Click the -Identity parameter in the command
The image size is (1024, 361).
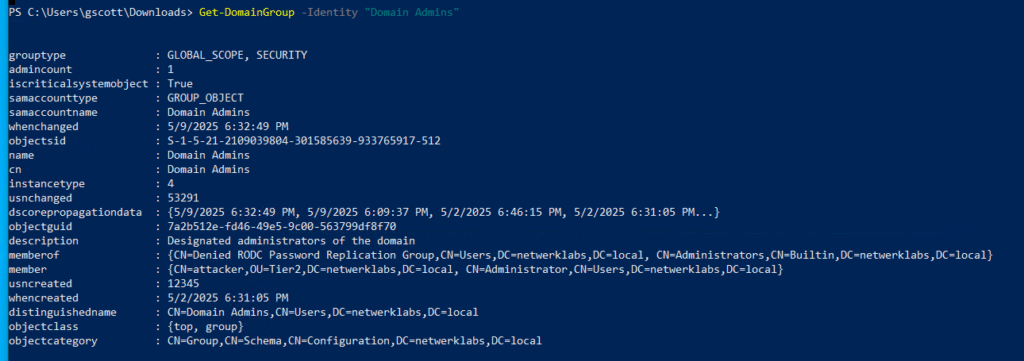tap(330, 12)
